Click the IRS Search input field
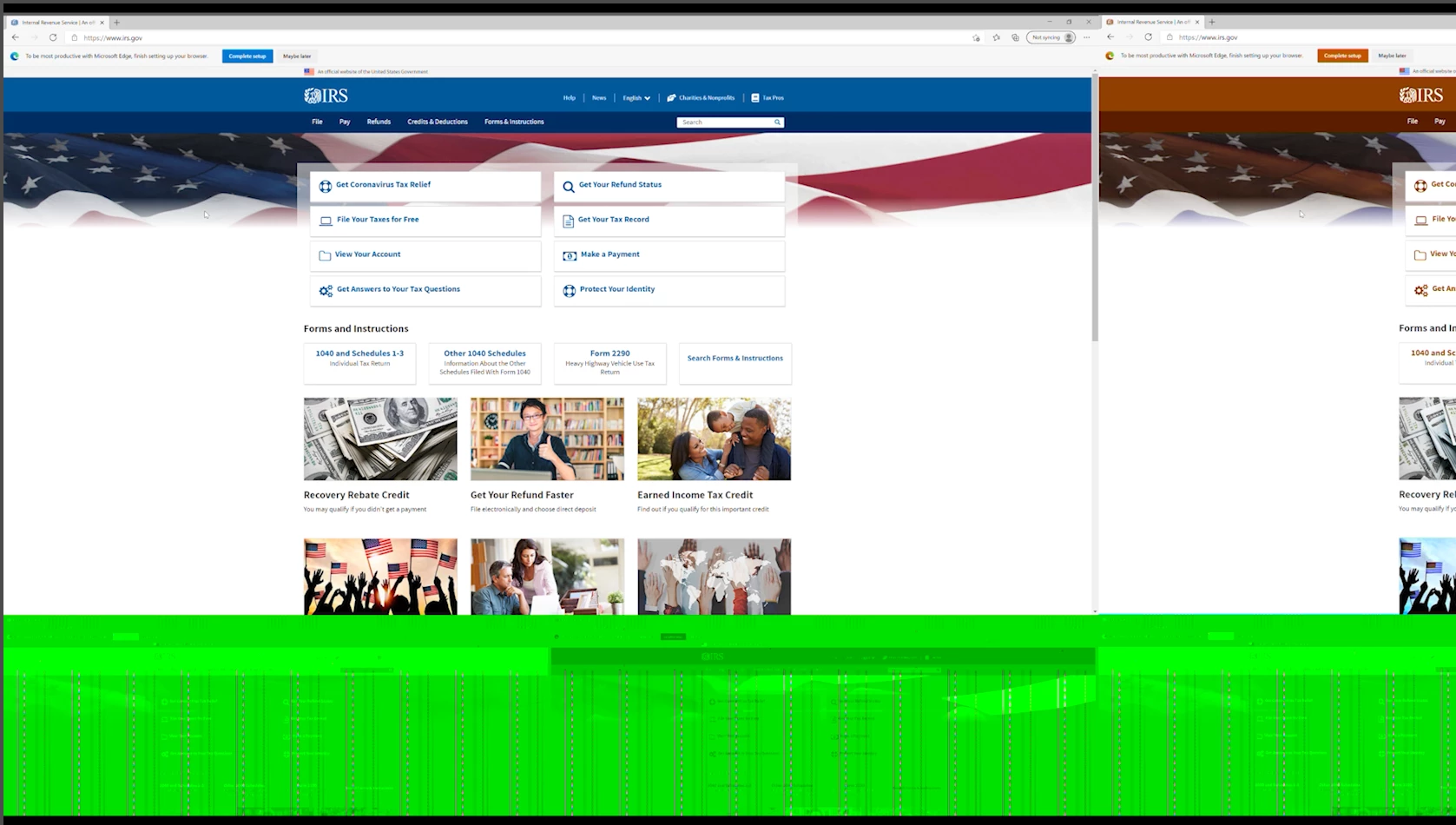This screenshot has width=1456, height=825. click(x=725, y=122)
